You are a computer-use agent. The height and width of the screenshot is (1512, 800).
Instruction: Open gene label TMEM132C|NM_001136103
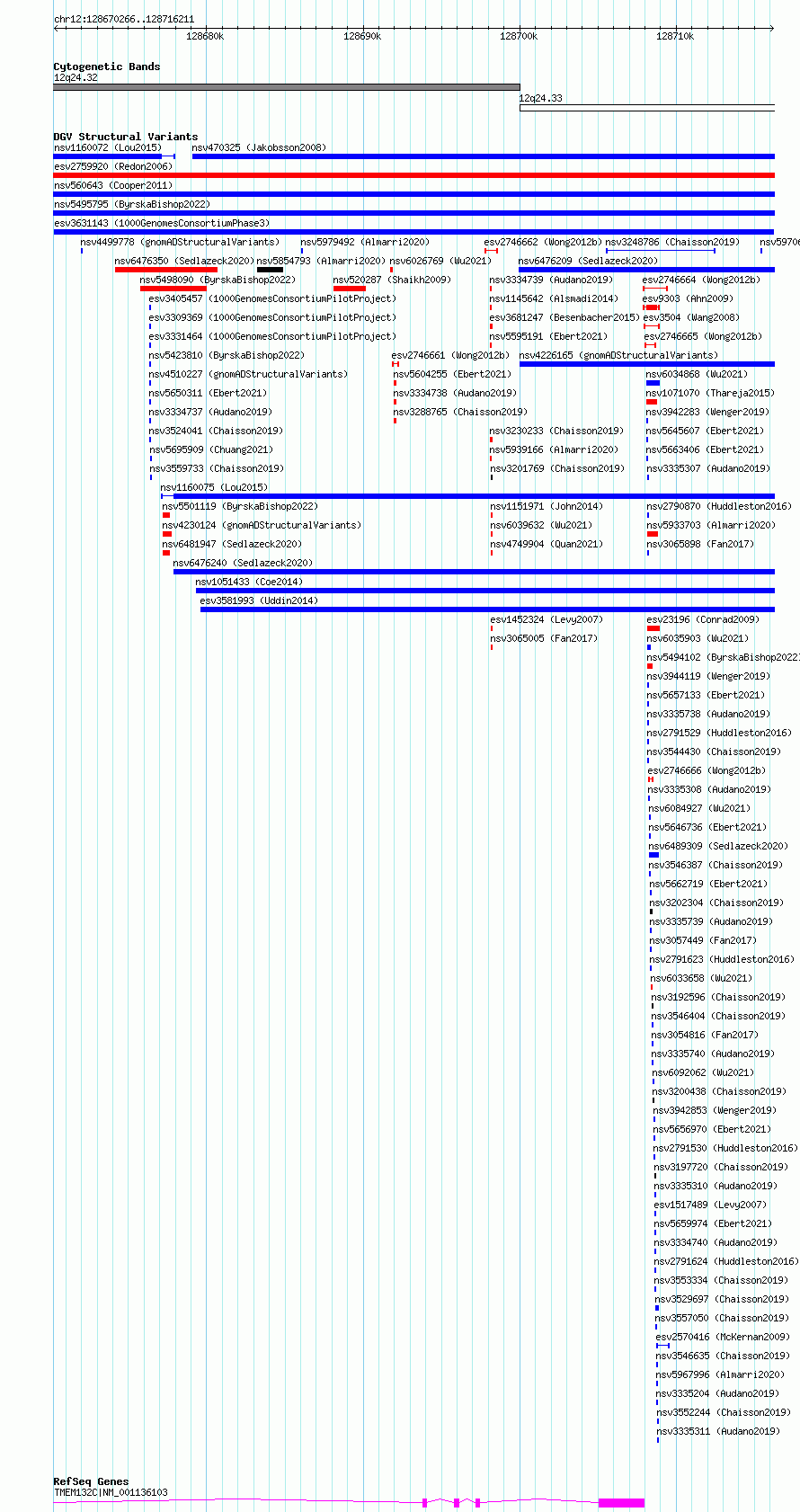(x=111, y=1492)
